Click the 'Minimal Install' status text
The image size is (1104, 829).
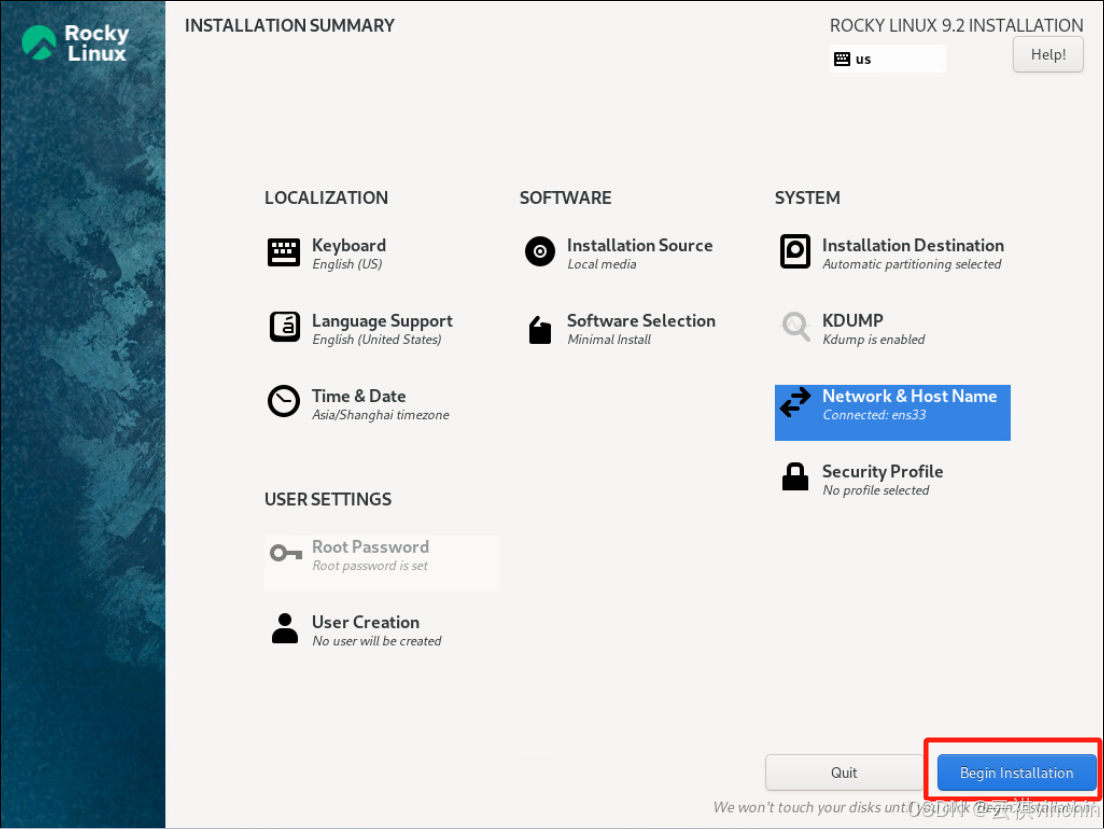point(609,339)
